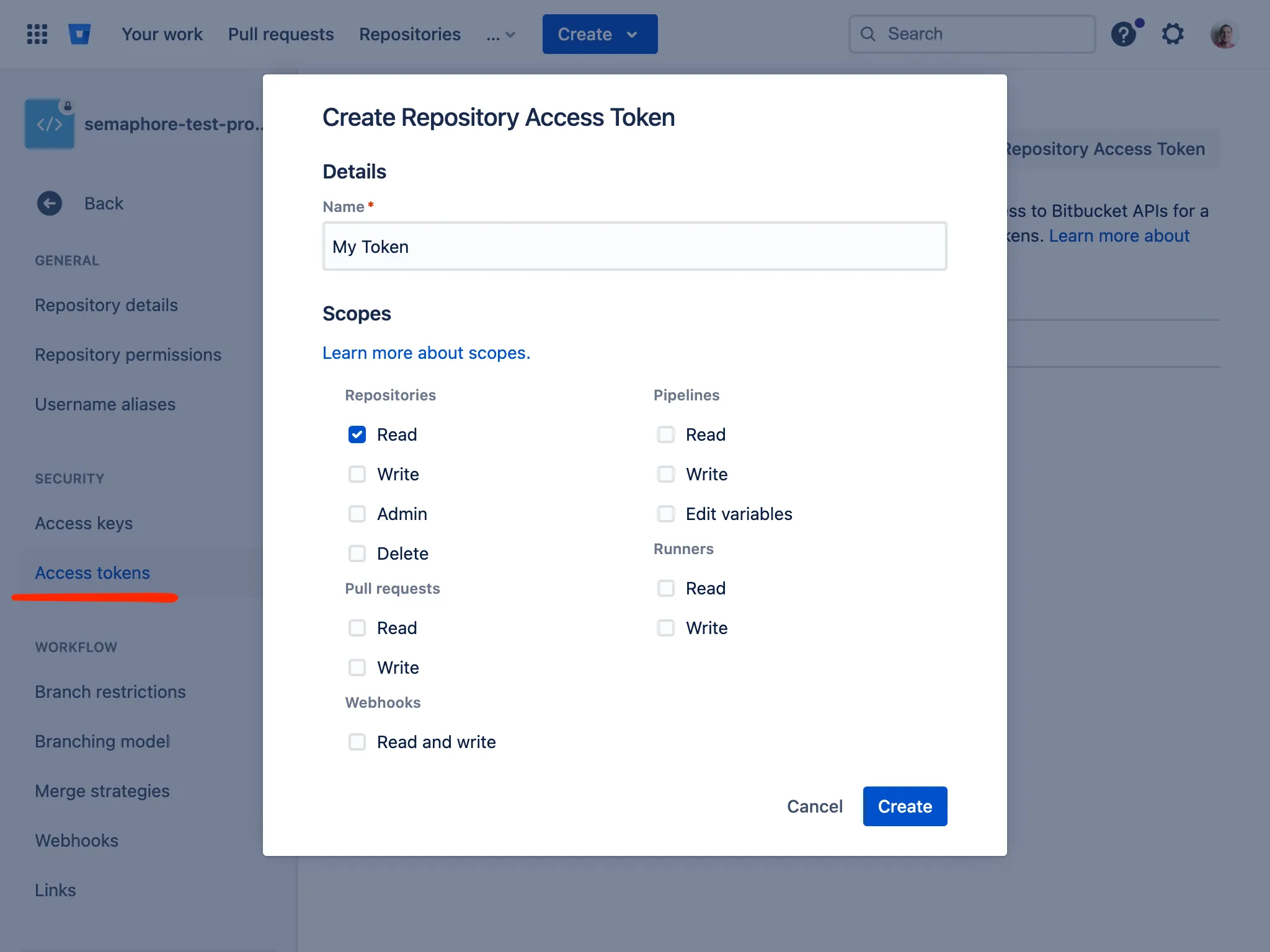The height and width of the screenshot is (952, 1270).
Task: Click the token Name input field
Action: tap(634, 247)
